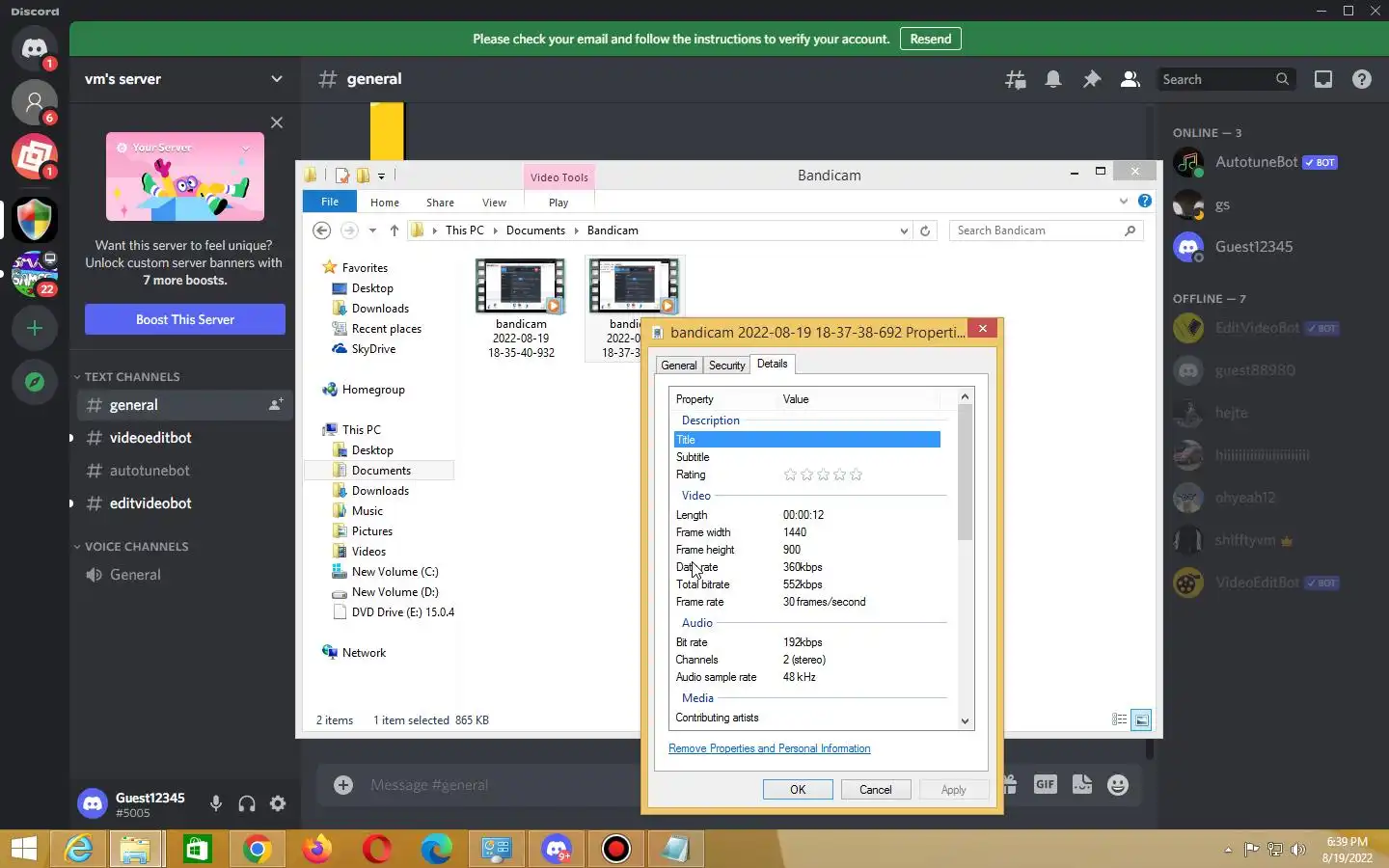This screenshot has height=868, width=1389.
Task: Open notification settings bell icon
Action: (1053, 80)
